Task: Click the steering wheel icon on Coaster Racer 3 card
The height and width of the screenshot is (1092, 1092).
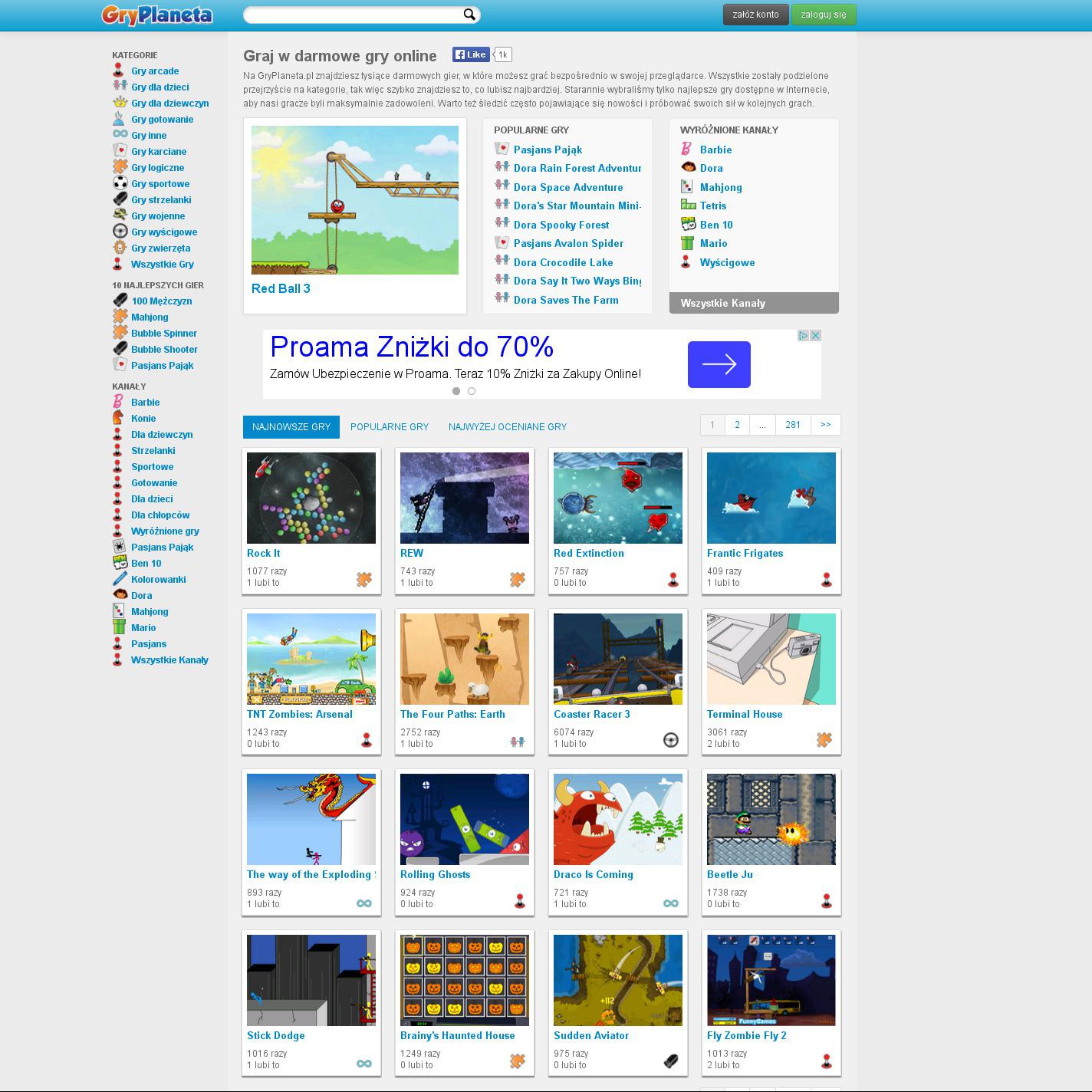Action: 671,740
